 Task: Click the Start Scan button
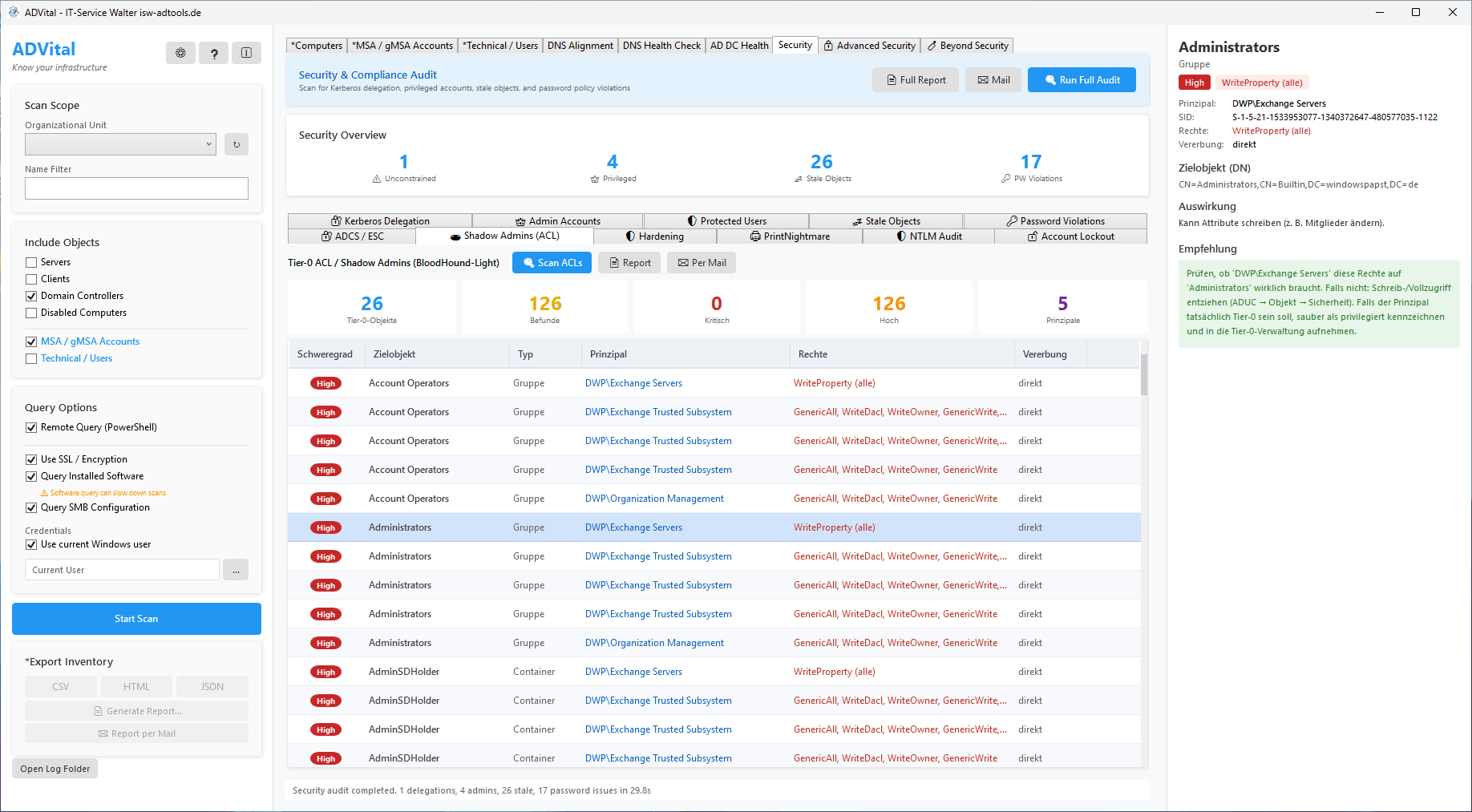136,619
